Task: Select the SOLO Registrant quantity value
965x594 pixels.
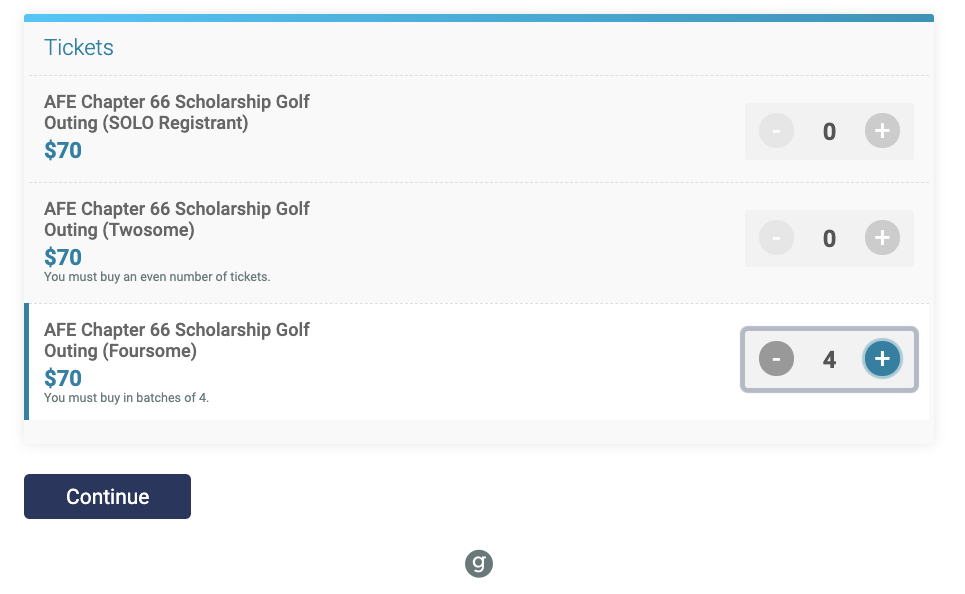Action: click(829, 131)
